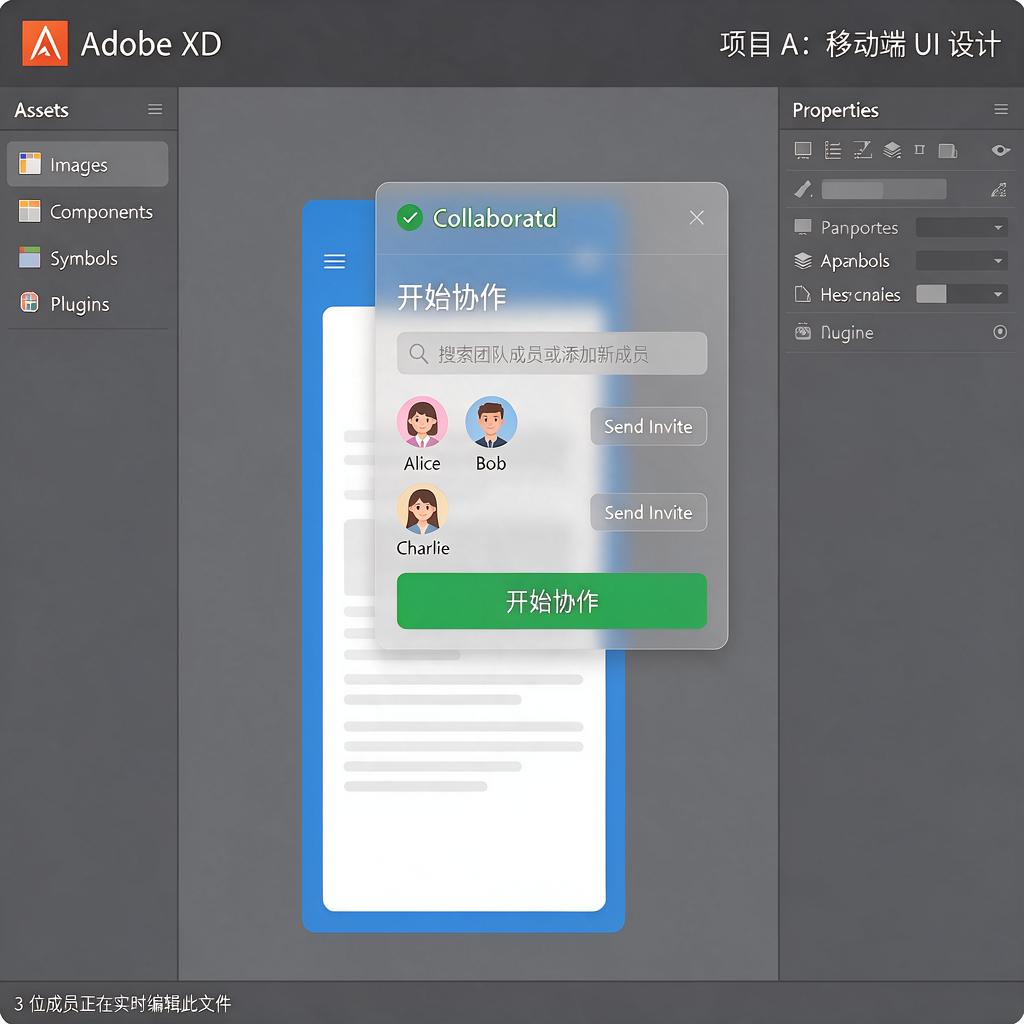Click the Collaboratd title text
The height and width of the screenshot is (1024, 1024).
click(495, 218)
